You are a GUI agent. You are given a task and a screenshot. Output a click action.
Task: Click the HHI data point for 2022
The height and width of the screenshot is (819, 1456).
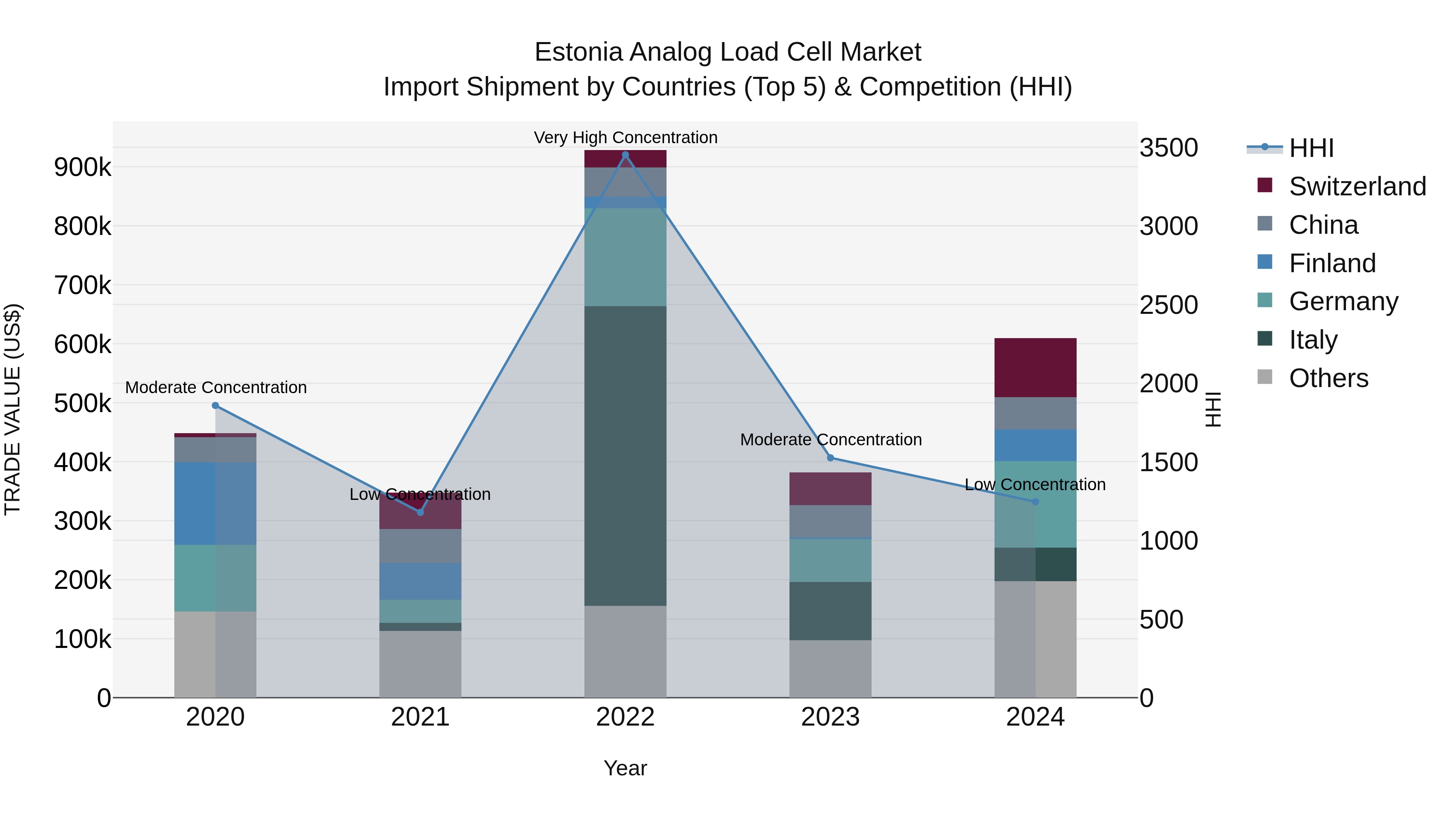(625, 155)
